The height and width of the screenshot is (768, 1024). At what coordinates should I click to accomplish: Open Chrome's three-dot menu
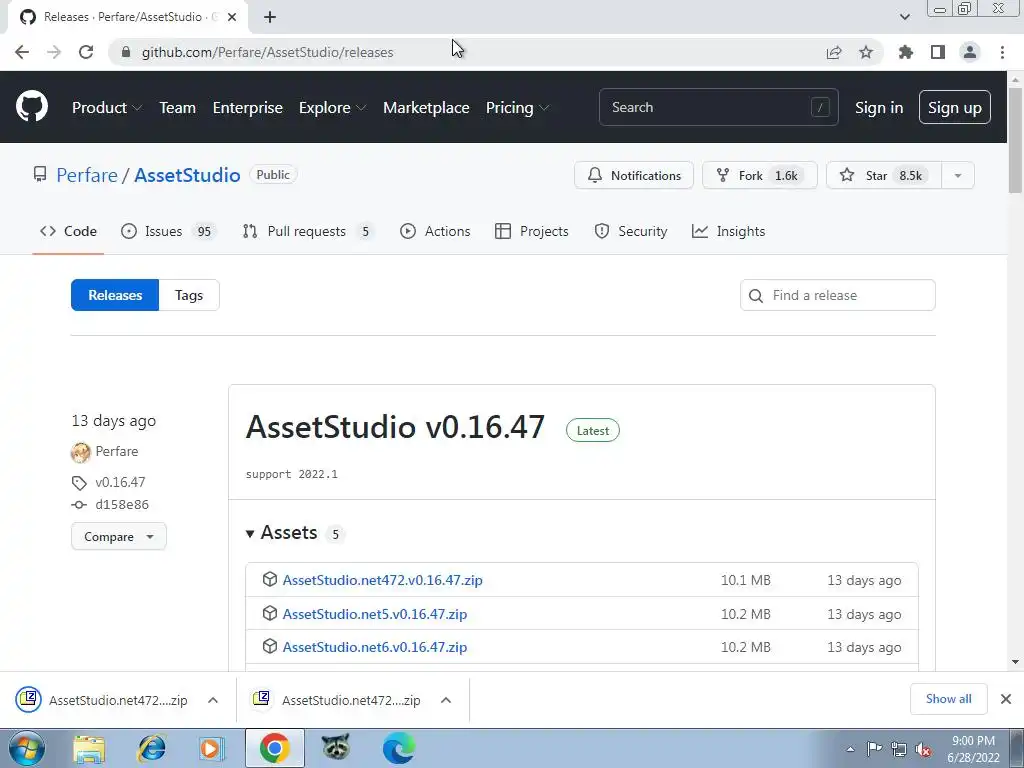(1002, 52)
